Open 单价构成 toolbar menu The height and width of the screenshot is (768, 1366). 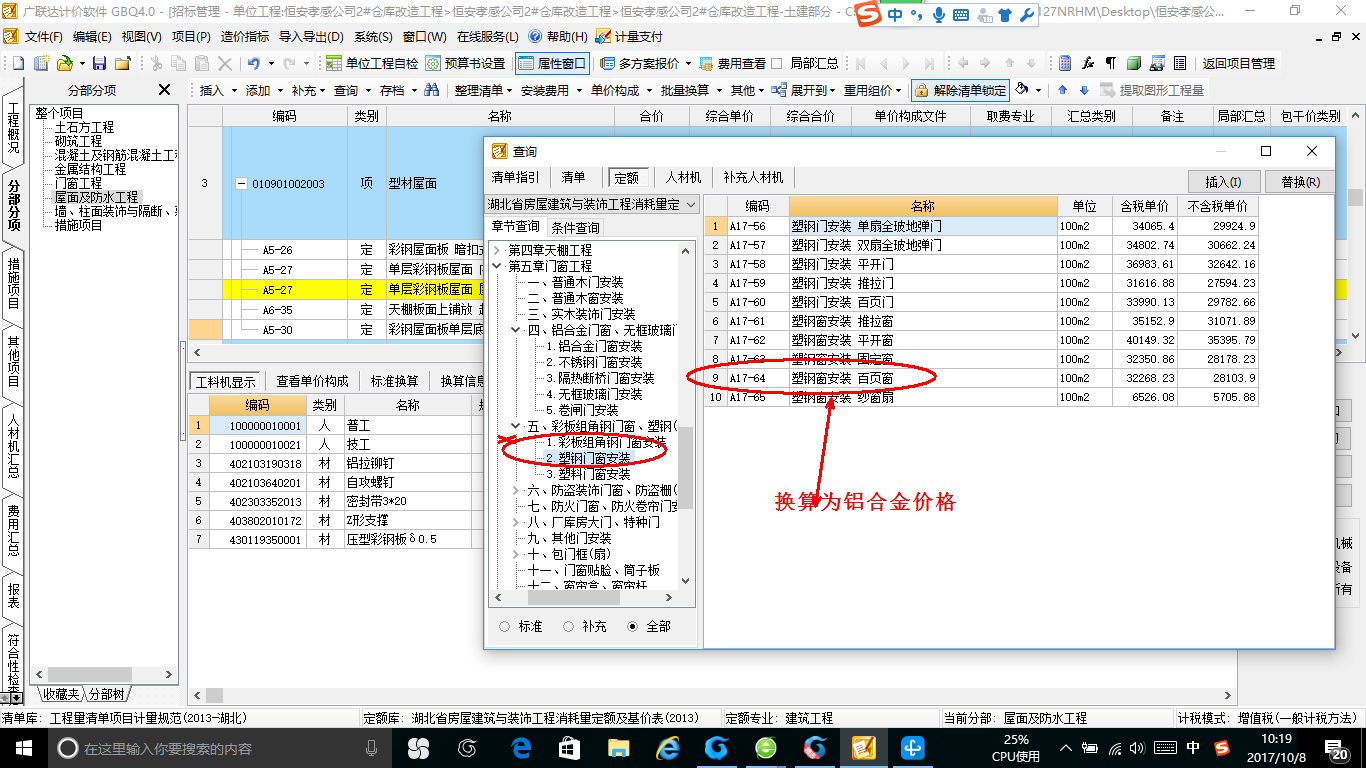[x=619, y=90]
